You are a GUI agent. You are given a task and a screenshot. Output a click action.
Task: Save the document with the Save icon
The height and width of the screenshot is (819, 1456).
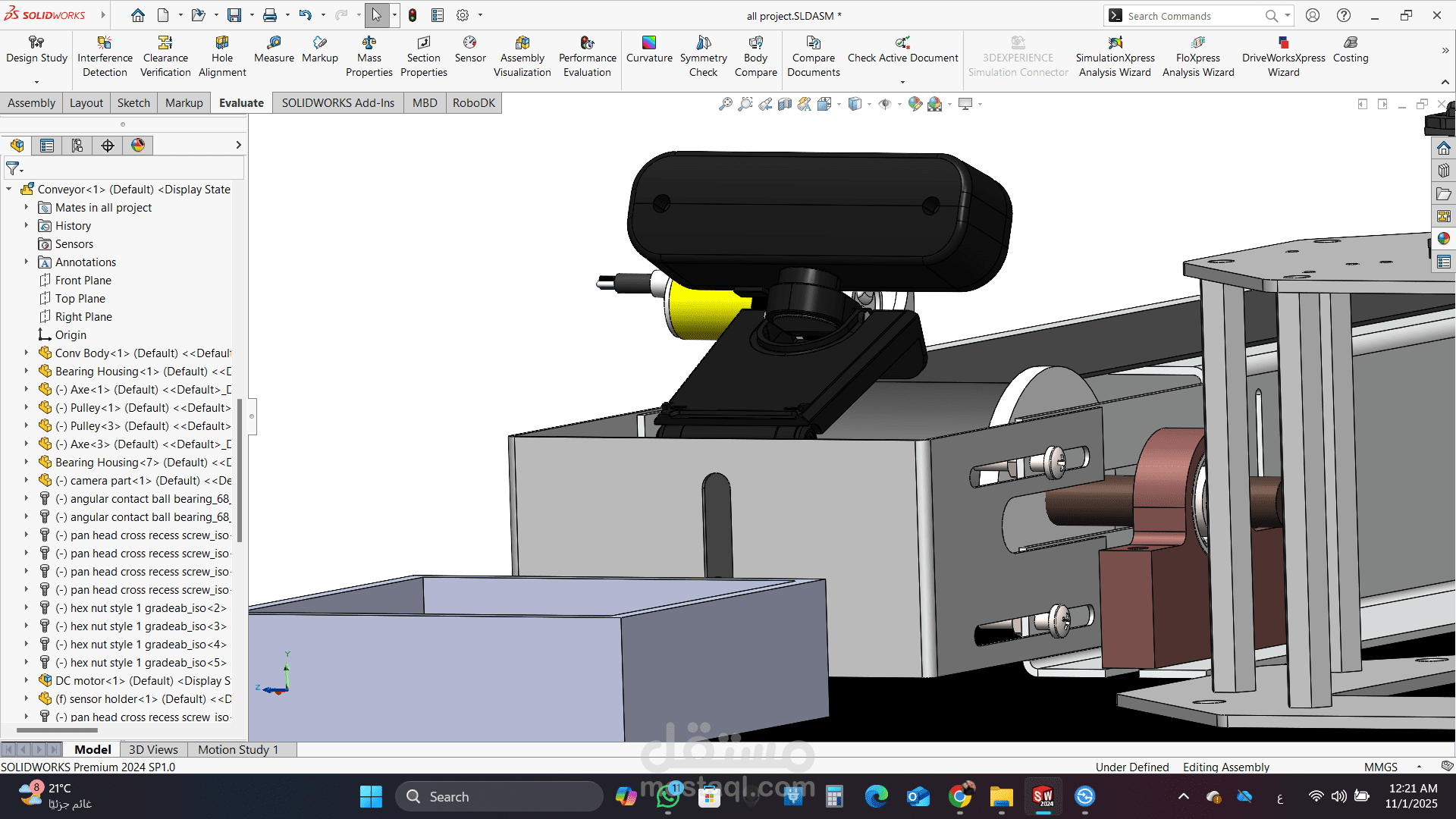pyautogui.click(x=234, y=15)
